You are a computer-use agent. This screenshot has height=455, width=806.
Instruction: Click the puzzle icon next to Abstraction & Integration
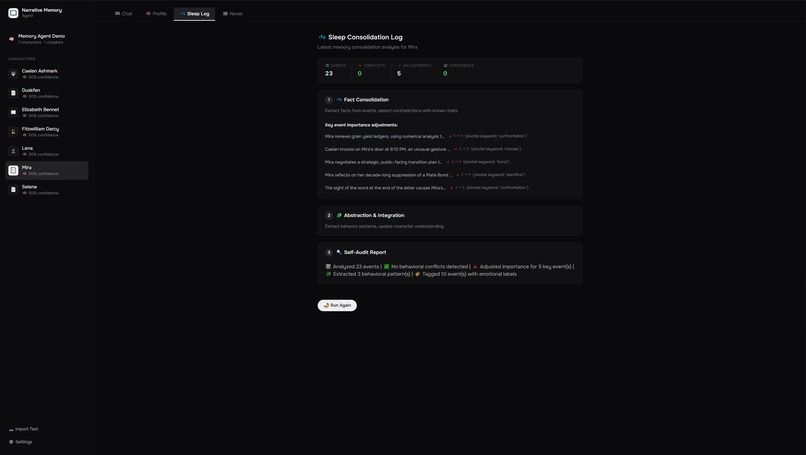339,215
